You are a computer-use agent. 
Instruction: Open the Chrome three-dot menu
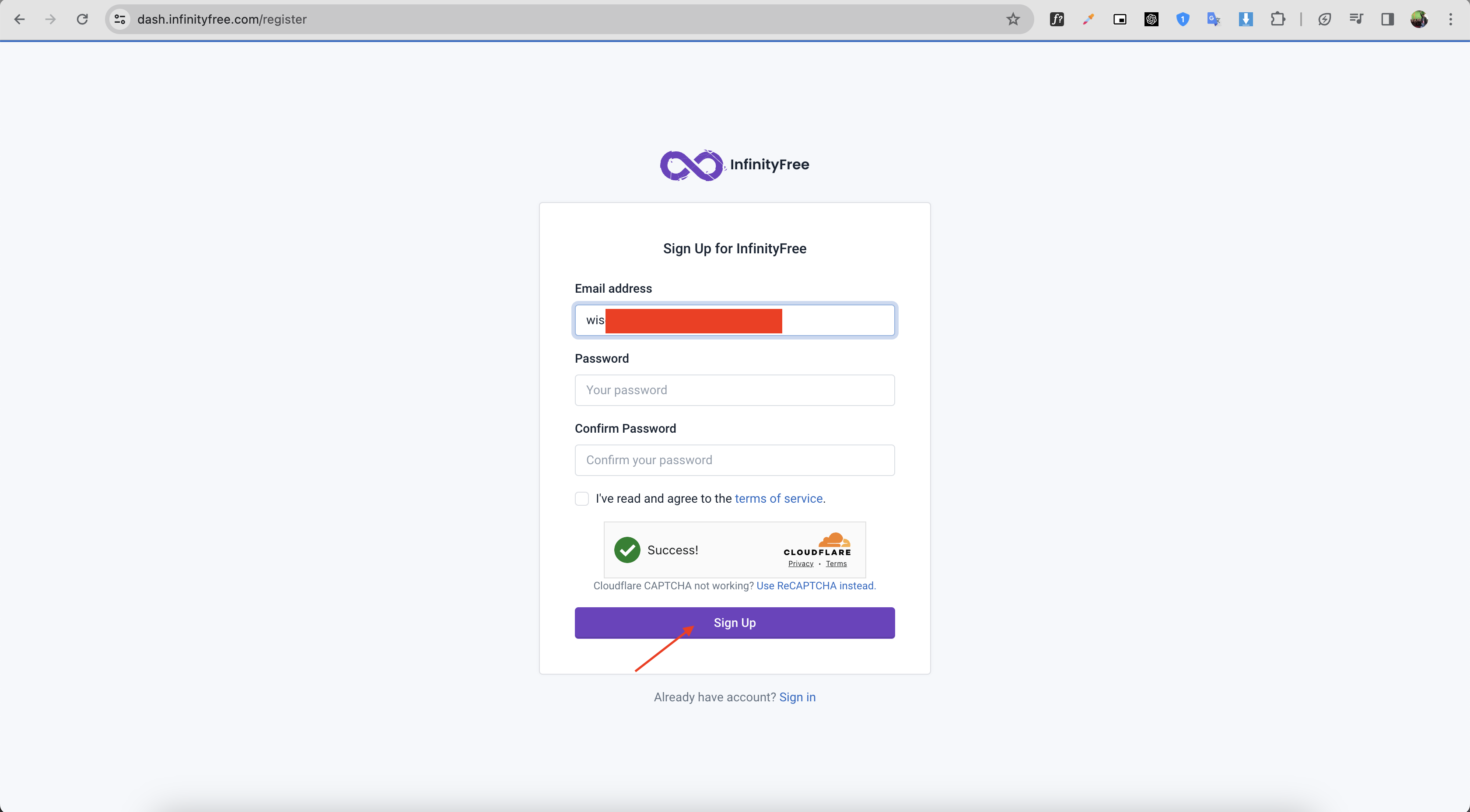click(1450, 19)
